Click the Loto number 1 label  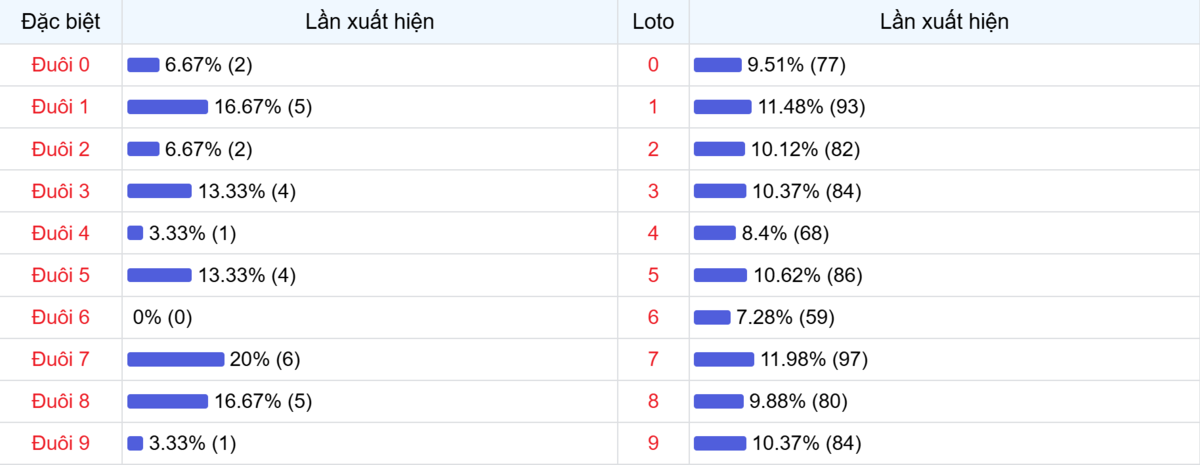pos(653,107)
